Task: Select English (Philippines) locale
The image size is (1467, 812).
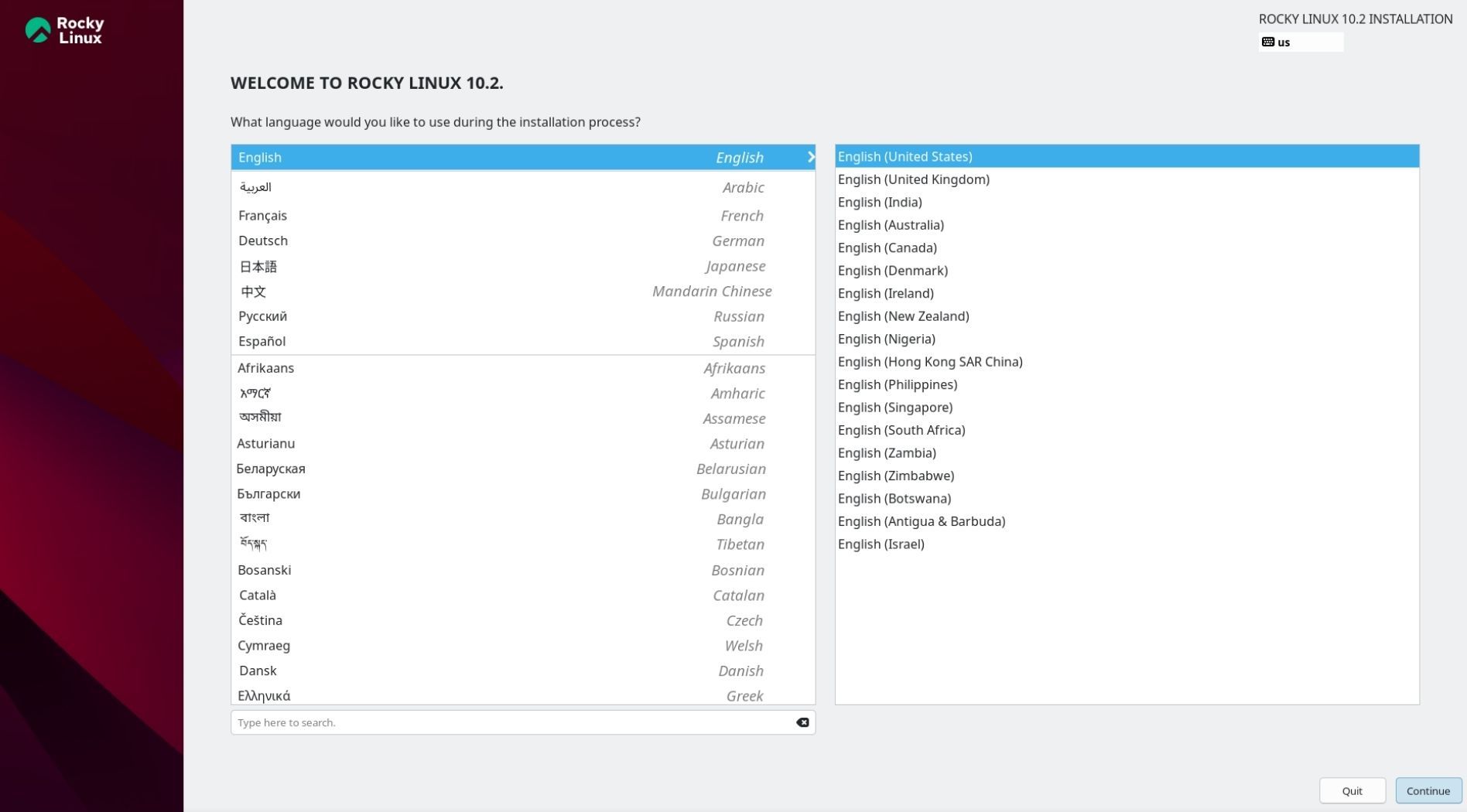Action: point(1127,384)
